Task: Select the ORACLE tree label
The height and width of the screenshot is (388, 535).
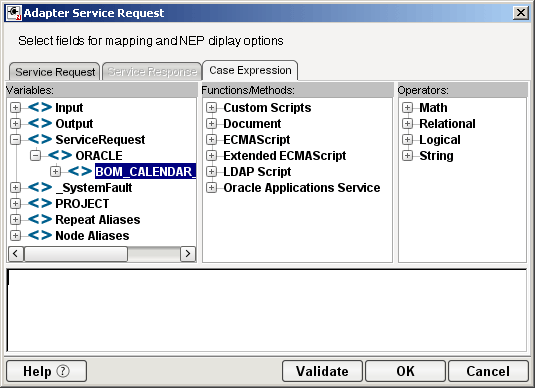Action: click(99, 155)
